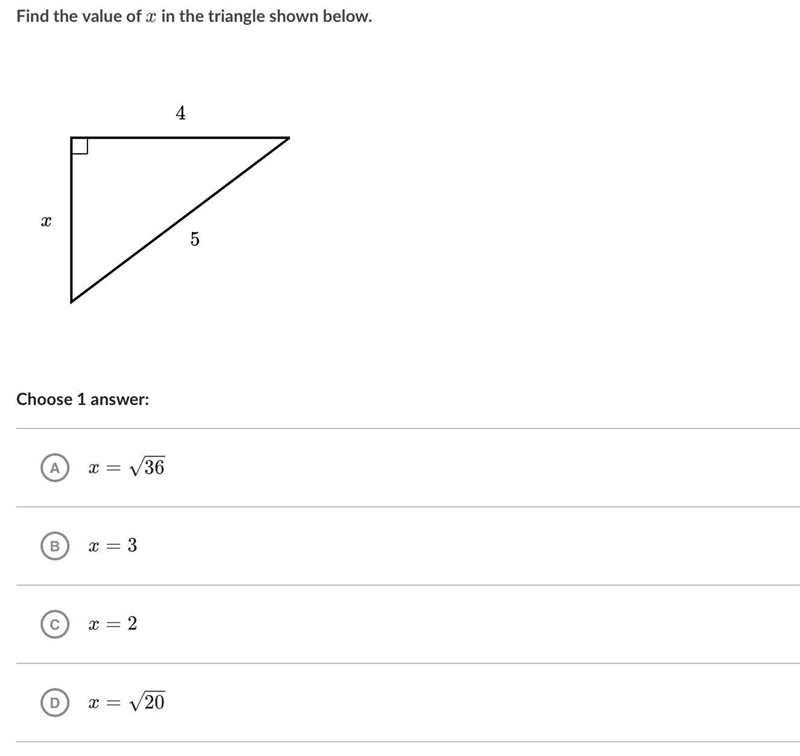
Task: Click the side label 4 above triangle
Action: point(181,113)
